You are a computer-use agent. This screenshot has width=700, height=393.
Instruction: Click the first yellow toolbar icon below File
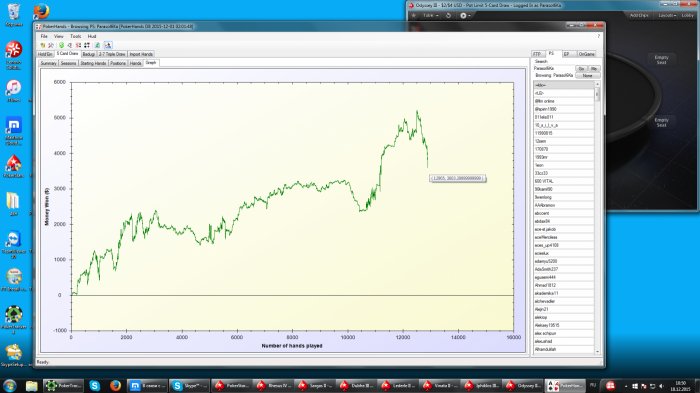43,45
